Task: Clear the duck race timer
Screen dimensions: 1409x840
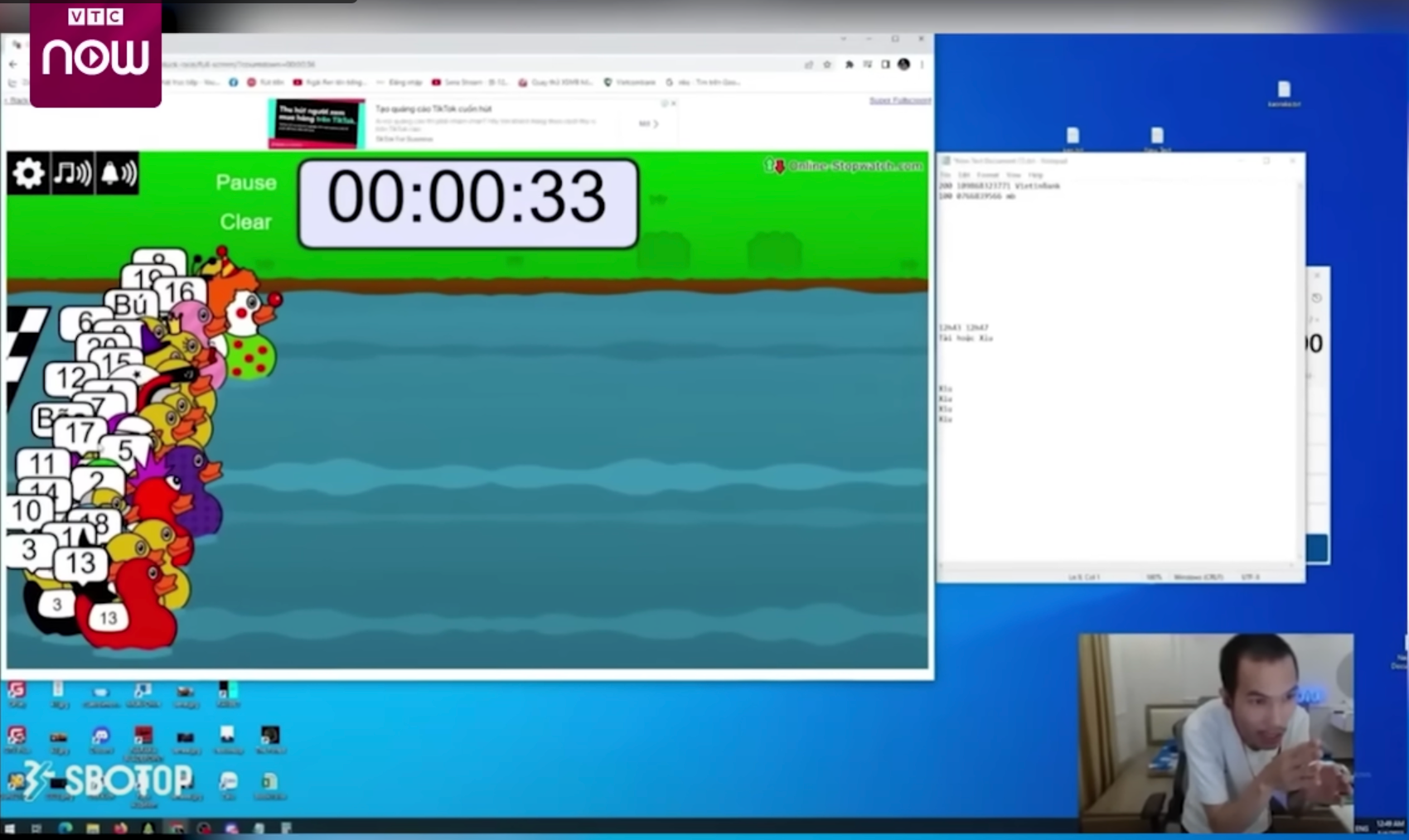Action: (246, 222)
